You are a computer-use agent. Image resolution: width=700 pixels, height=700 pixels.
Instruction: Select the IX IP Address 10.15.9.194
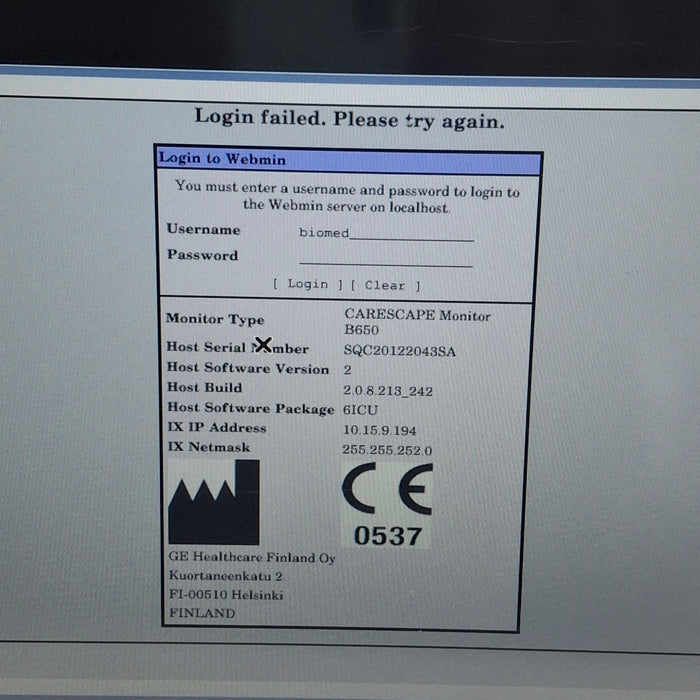[x=380, y=430]
